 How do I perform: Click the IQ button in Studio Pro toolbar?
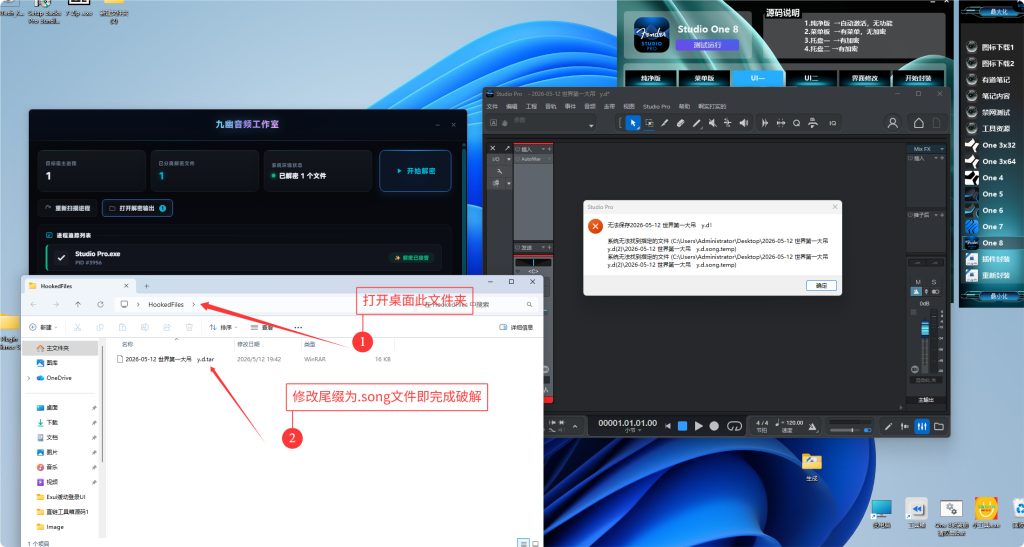pyautogui.click(x=833, y=123)
